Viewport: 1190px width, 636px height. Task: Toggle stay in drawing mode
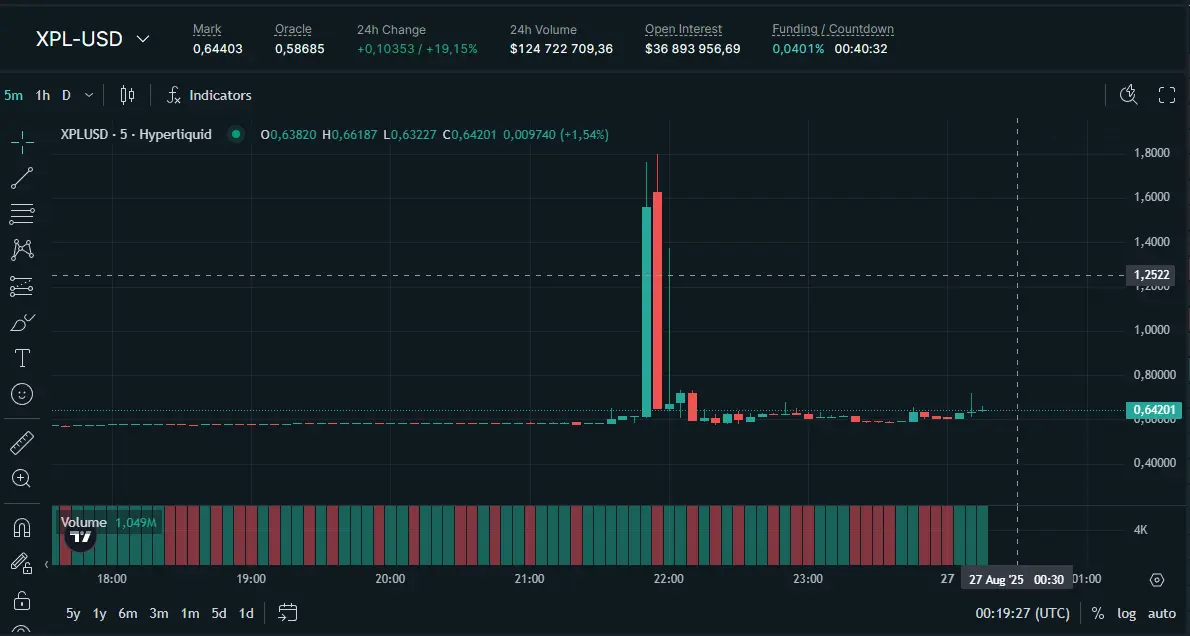click(22, 563)
